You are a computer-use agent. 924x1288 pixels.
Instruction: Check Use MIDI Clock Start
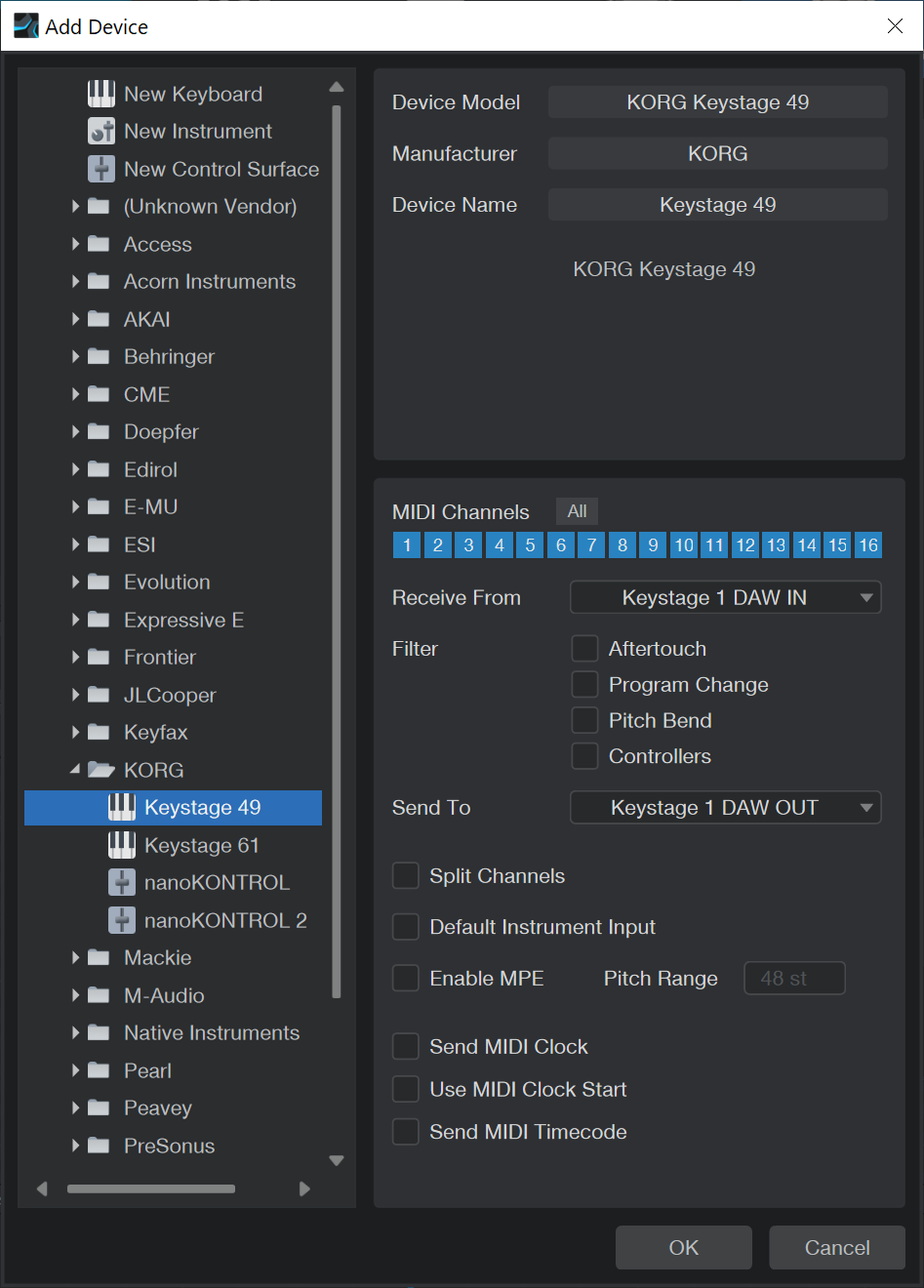click(x=405, y=1089)
